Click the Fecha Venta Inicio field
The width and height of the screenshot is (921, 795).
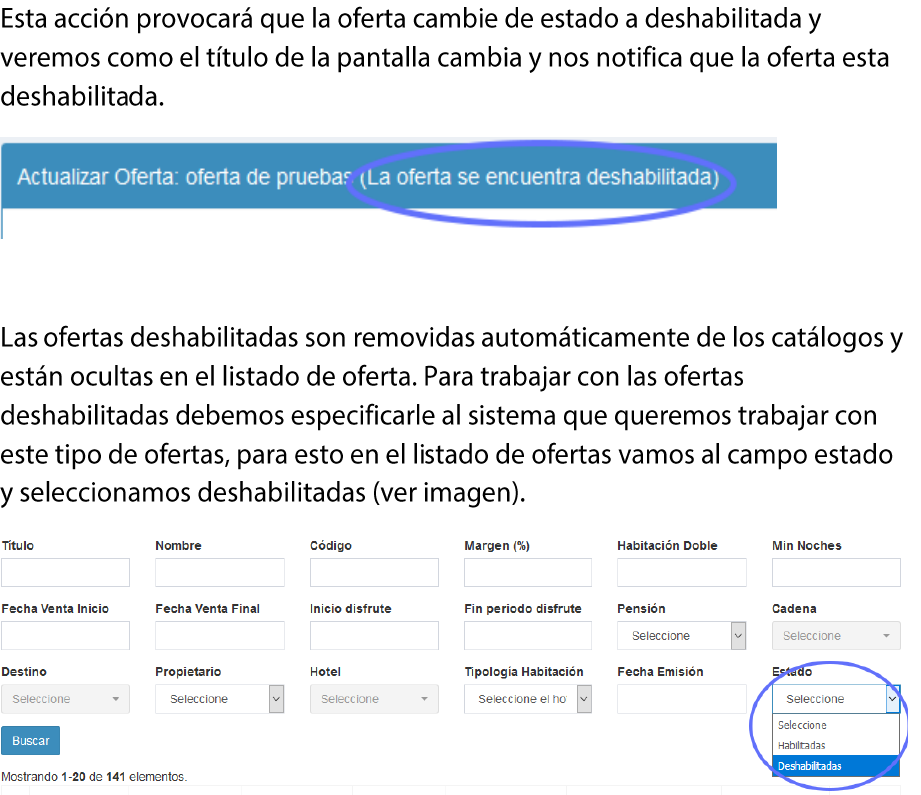(x=65, y=636)
